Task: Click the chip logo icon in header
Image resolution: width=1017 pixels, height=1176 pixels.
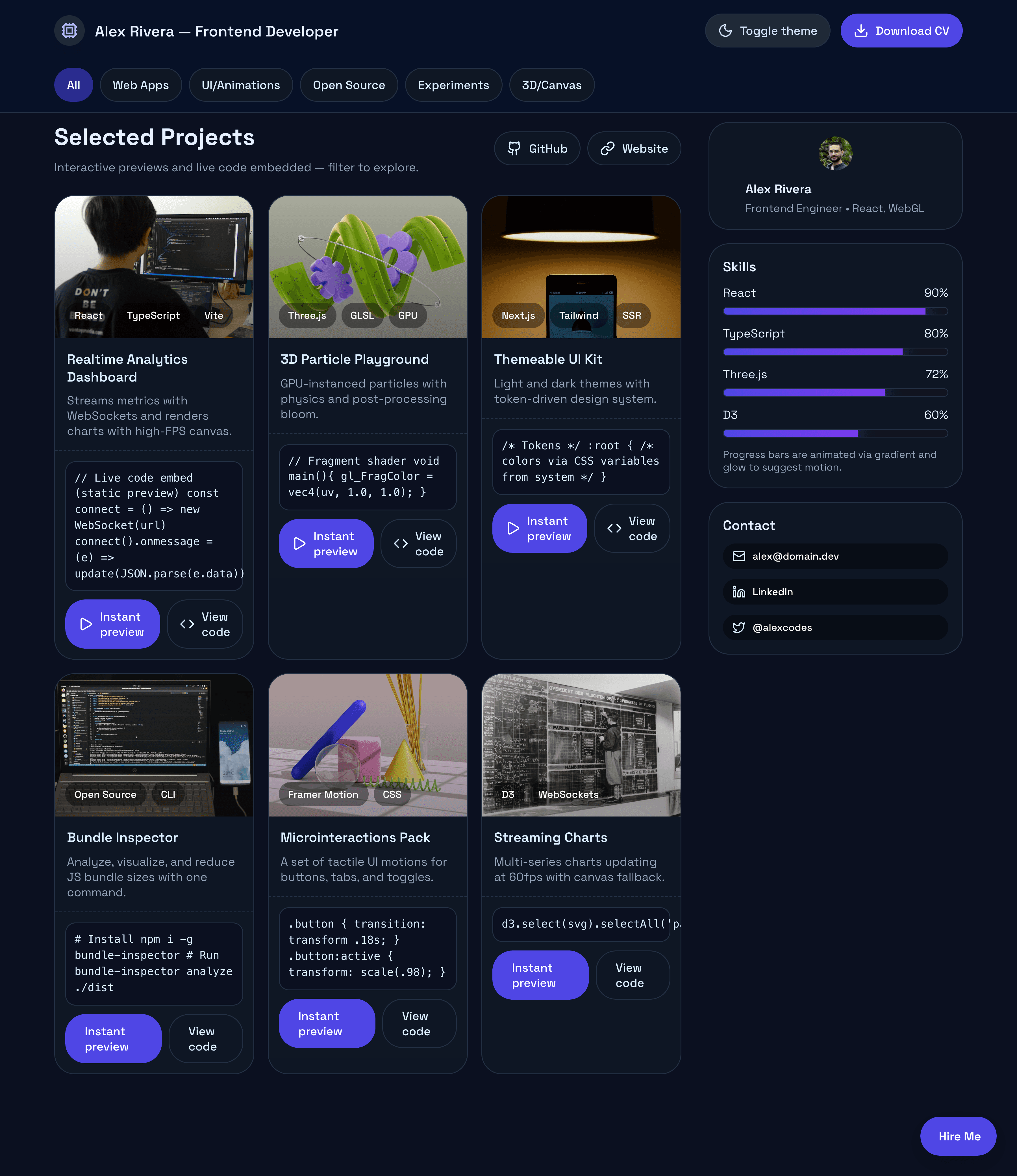Action: coord(69,31)
